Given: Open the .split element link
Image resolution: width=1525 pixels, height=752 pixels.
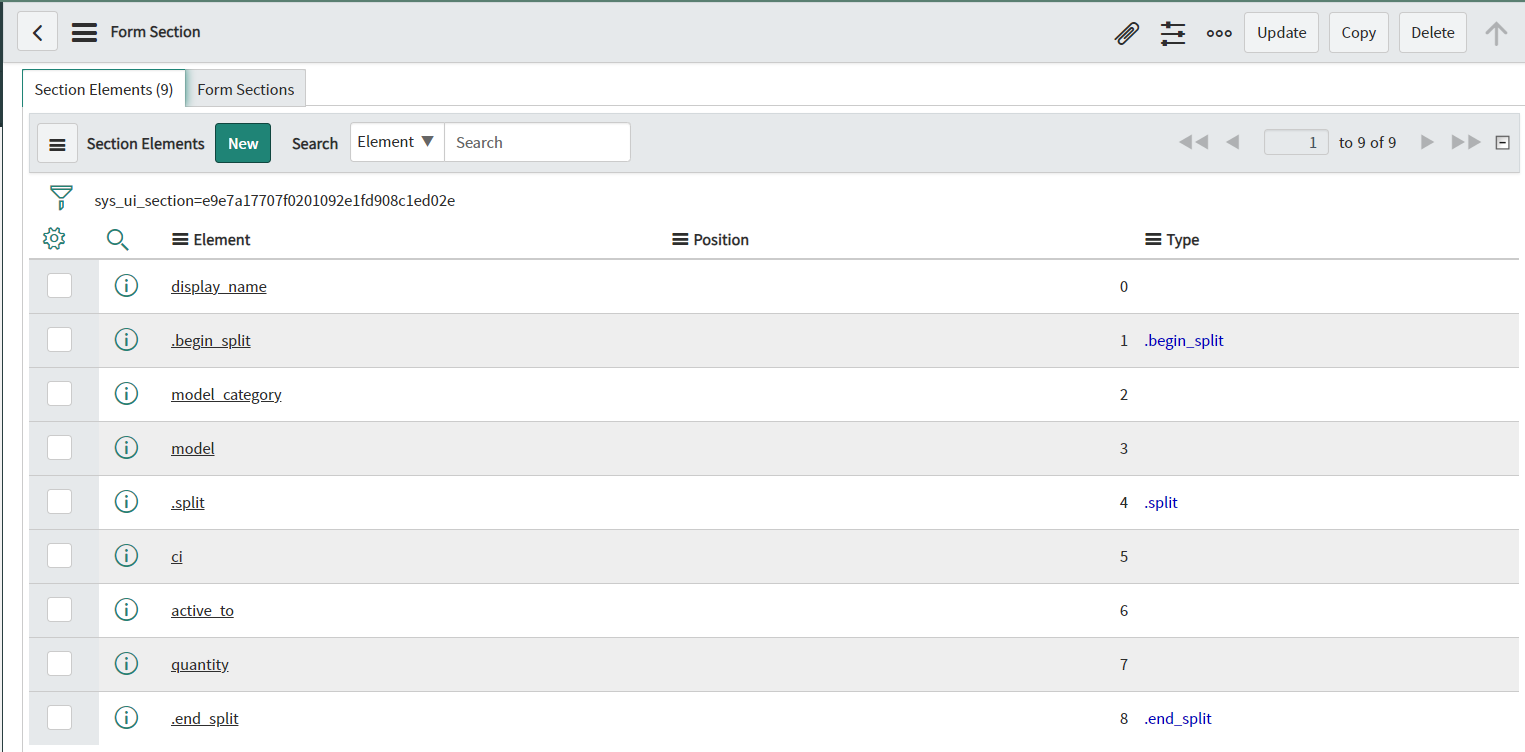Looking at the screenshot, I should tap(188, 503).
